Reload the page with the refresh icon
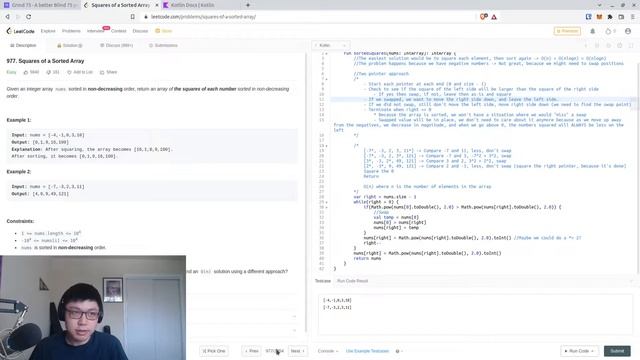The height and width of the screenshot is (360, 640). pyautogui.click(x=29, y=17)
